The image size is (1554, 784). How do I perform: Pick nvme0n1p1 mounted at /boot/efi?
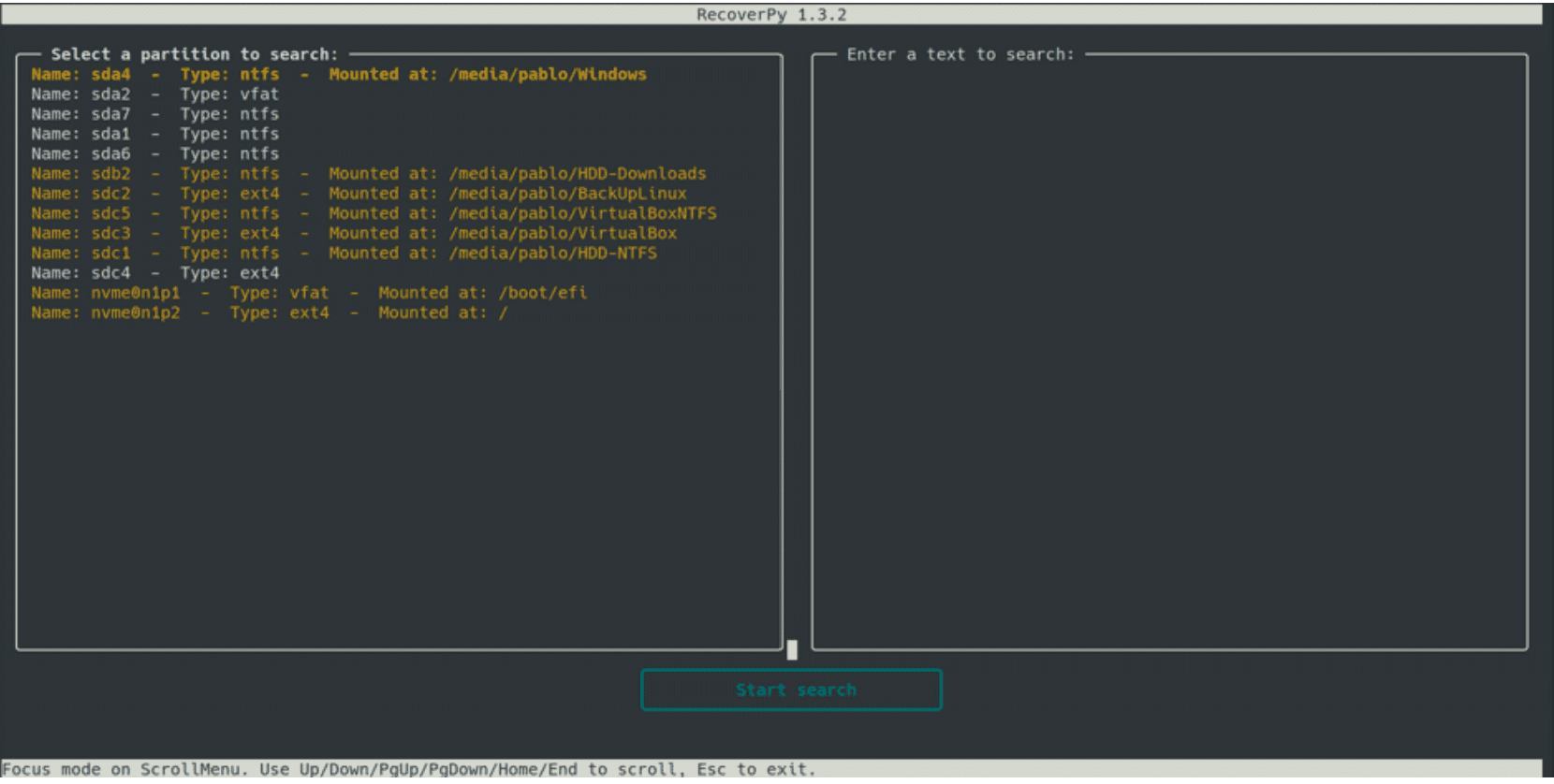coord(309,293)
